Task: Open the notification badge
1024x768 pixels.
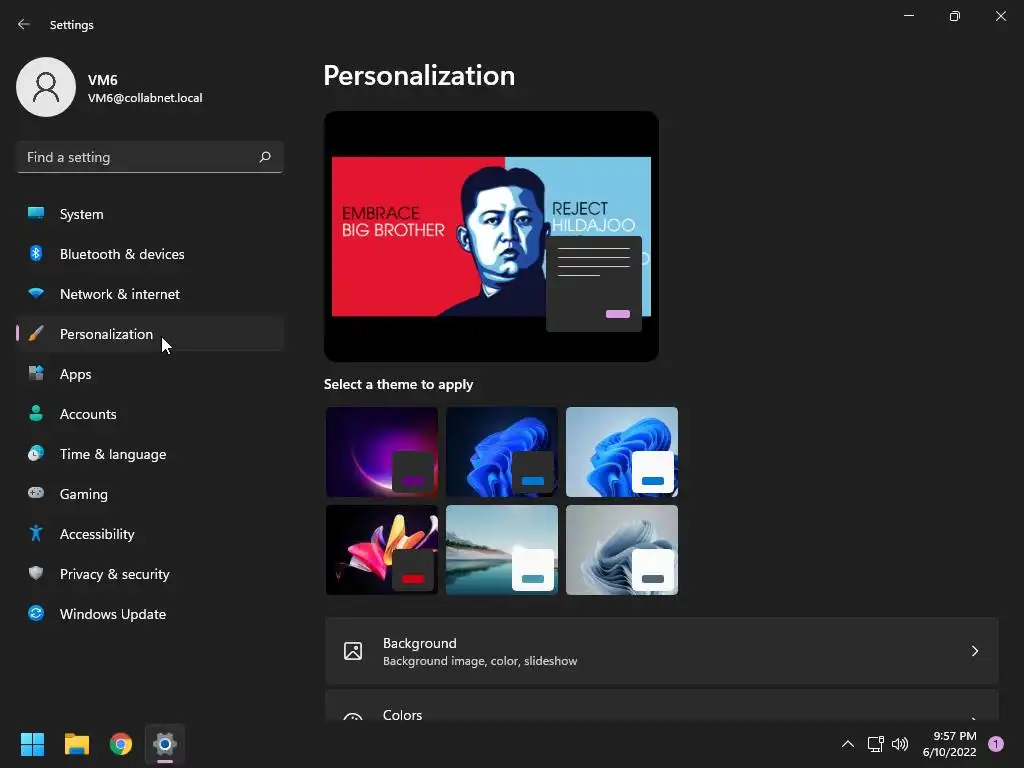Action: pyautogui.click(x=996, y=744)
